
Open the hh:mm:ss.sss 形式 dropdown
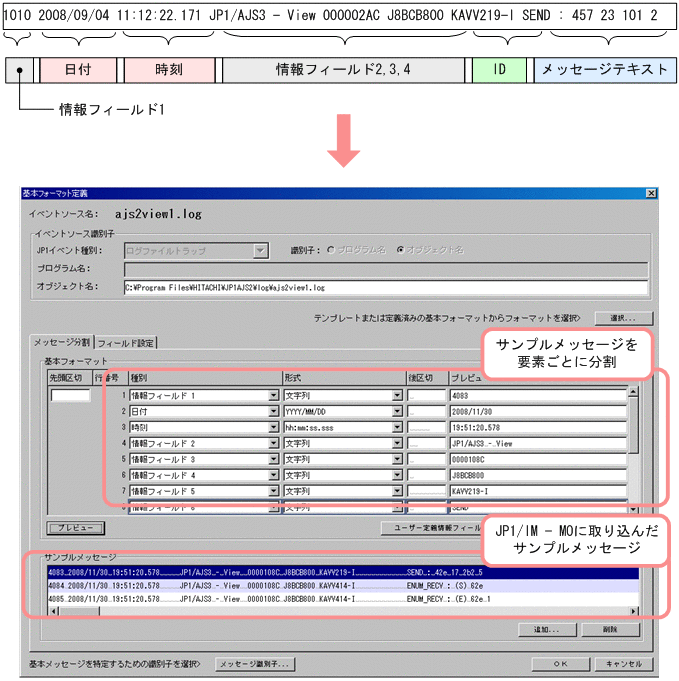tap(397, 427)
